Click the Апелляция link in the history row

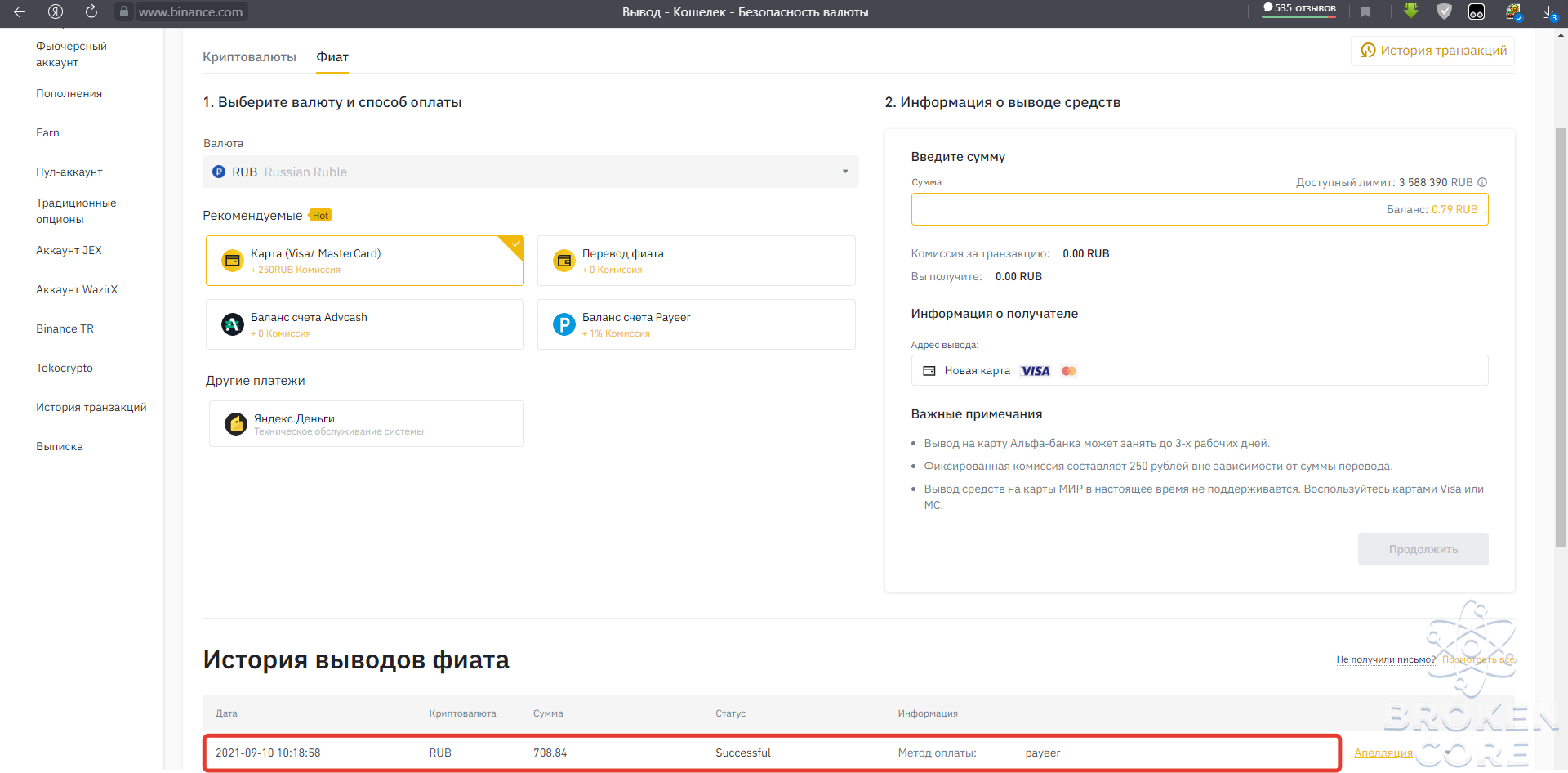tap(1383, 753)
